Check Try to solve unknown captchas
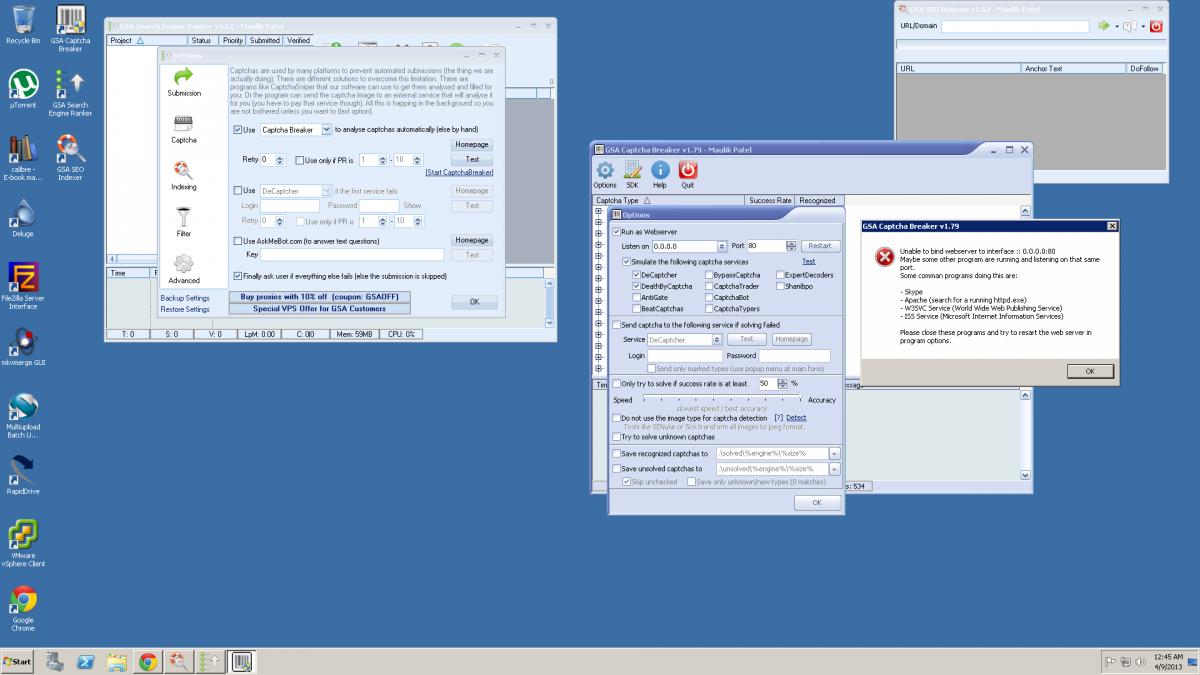Screen dimensions: 1200x675 (x=616, y=437)
